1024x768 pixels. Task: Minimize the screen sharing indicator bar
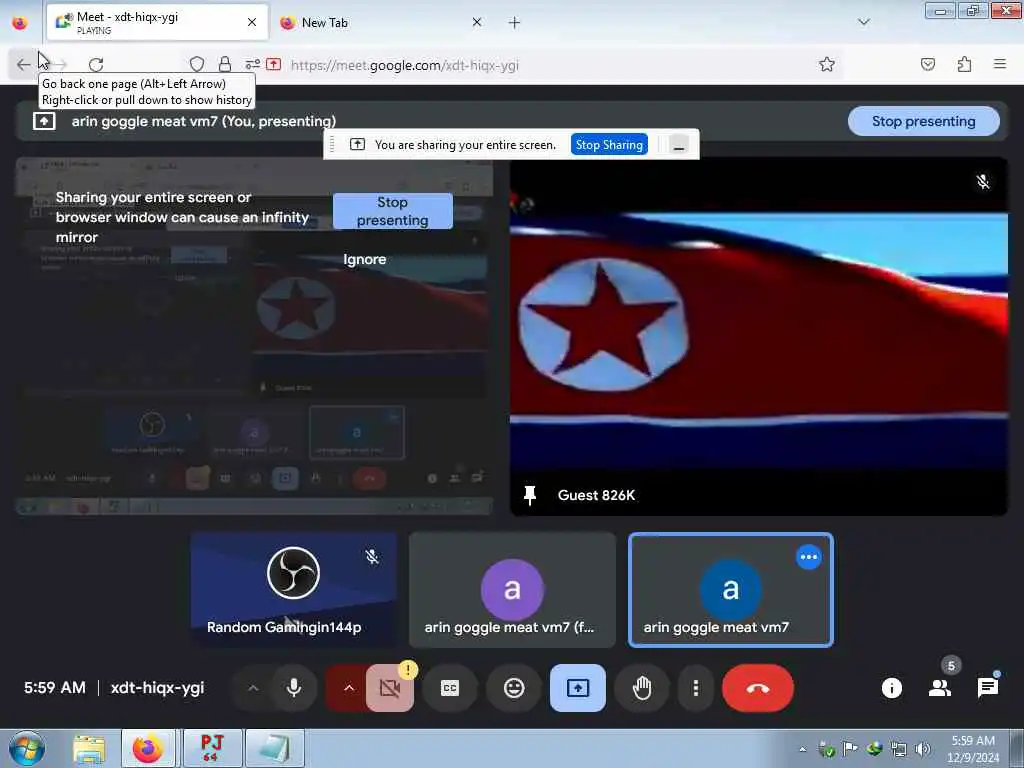pos(679,145)
